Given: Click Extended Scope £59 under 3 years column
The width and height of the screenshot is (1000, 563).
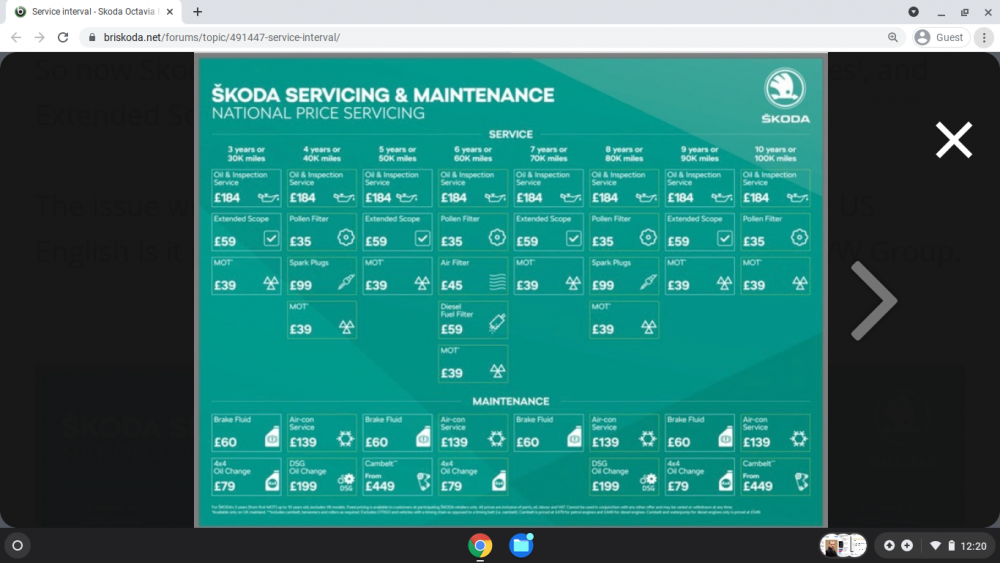Looking at the screenshot, I should click(246, 231).
